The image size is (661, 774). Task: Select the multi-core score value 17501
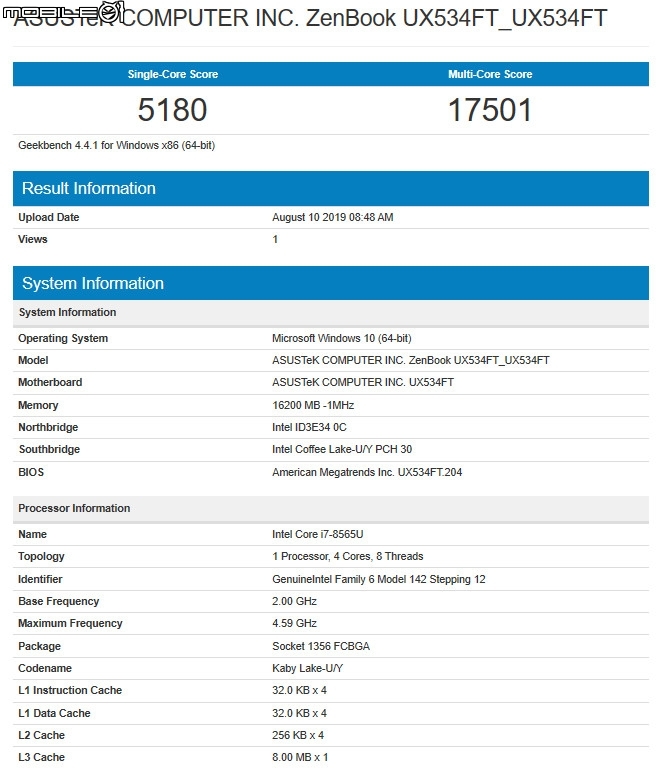[x=490, y=110]
